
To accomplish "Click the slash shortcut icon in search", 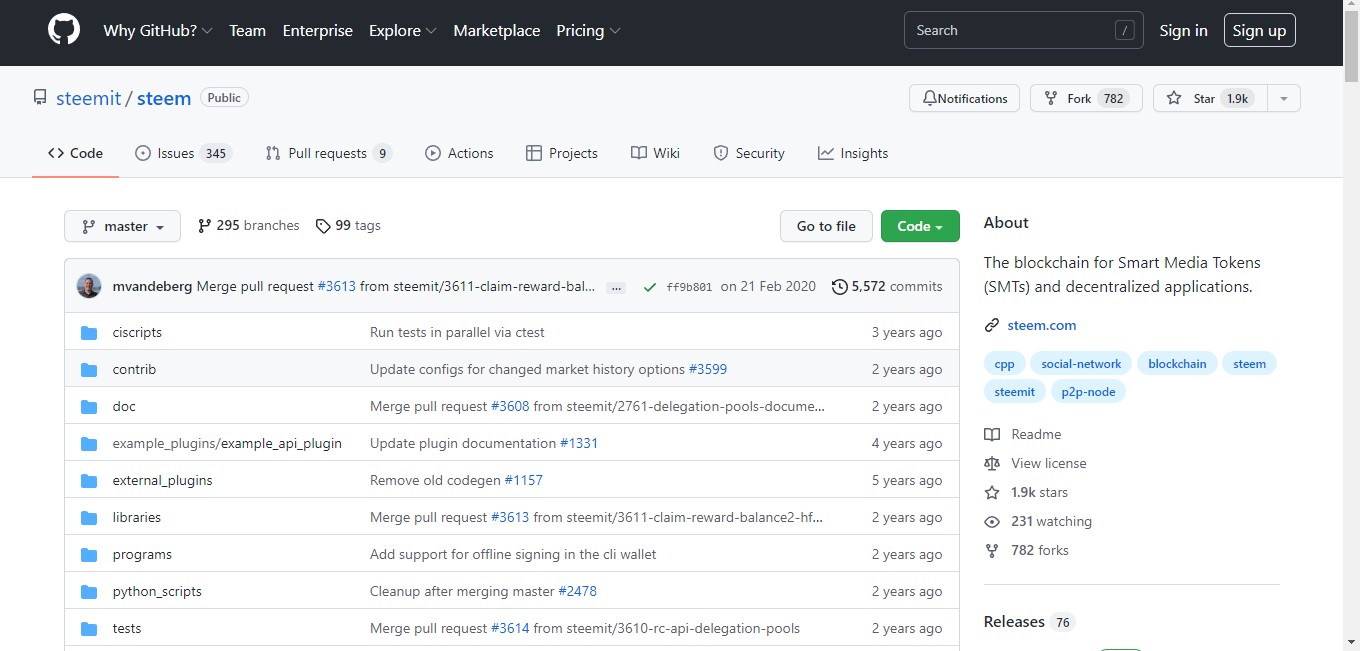I will pyautogui.click(x=1125, y=31).
